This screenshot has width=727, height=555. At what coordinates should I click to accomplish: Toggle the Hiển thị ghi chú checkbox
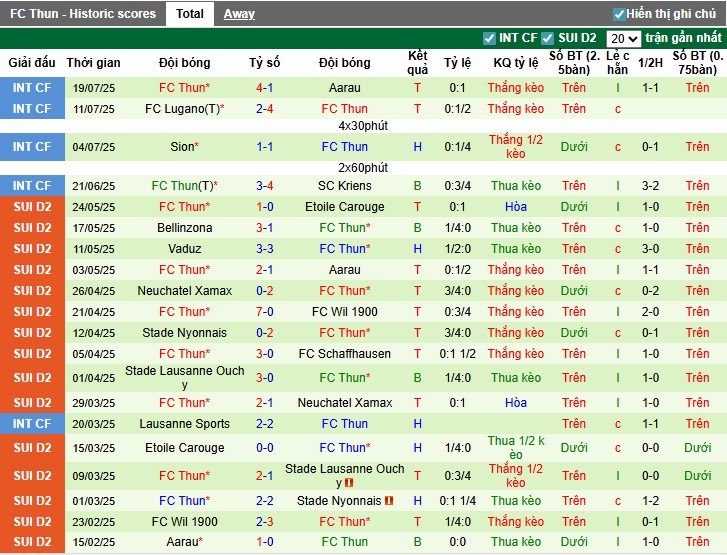[619, 14]
